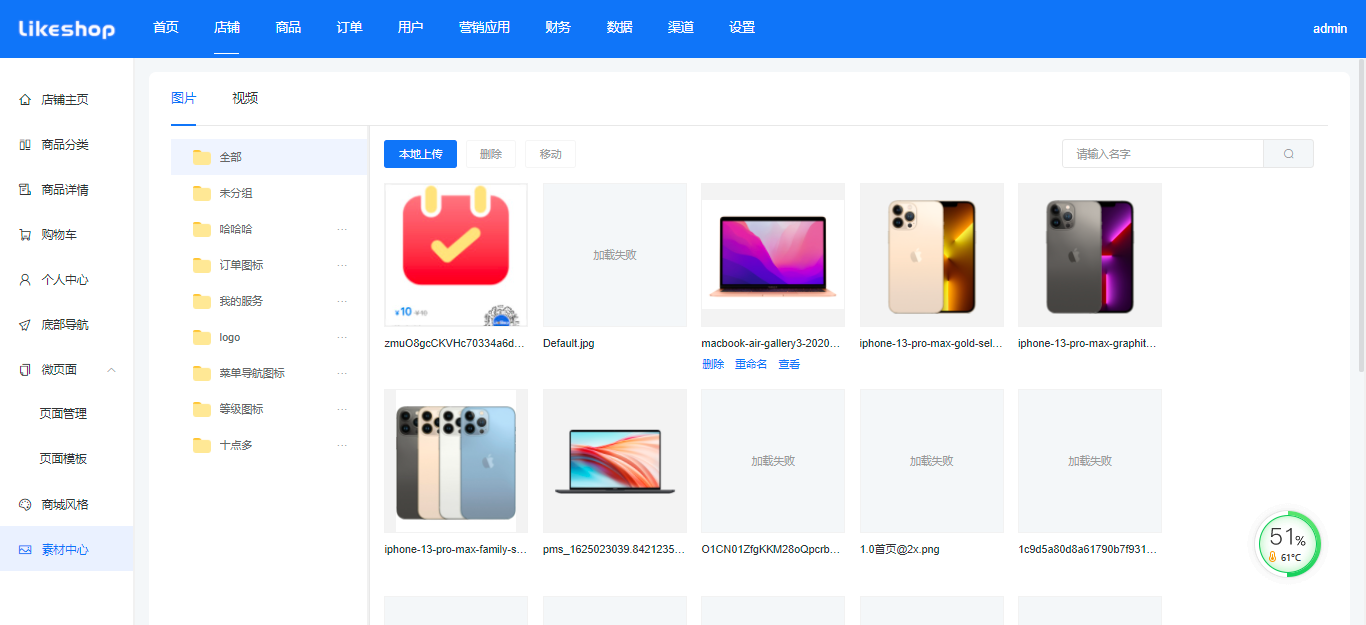Click the 十点多 folder icon

(202, 445)
